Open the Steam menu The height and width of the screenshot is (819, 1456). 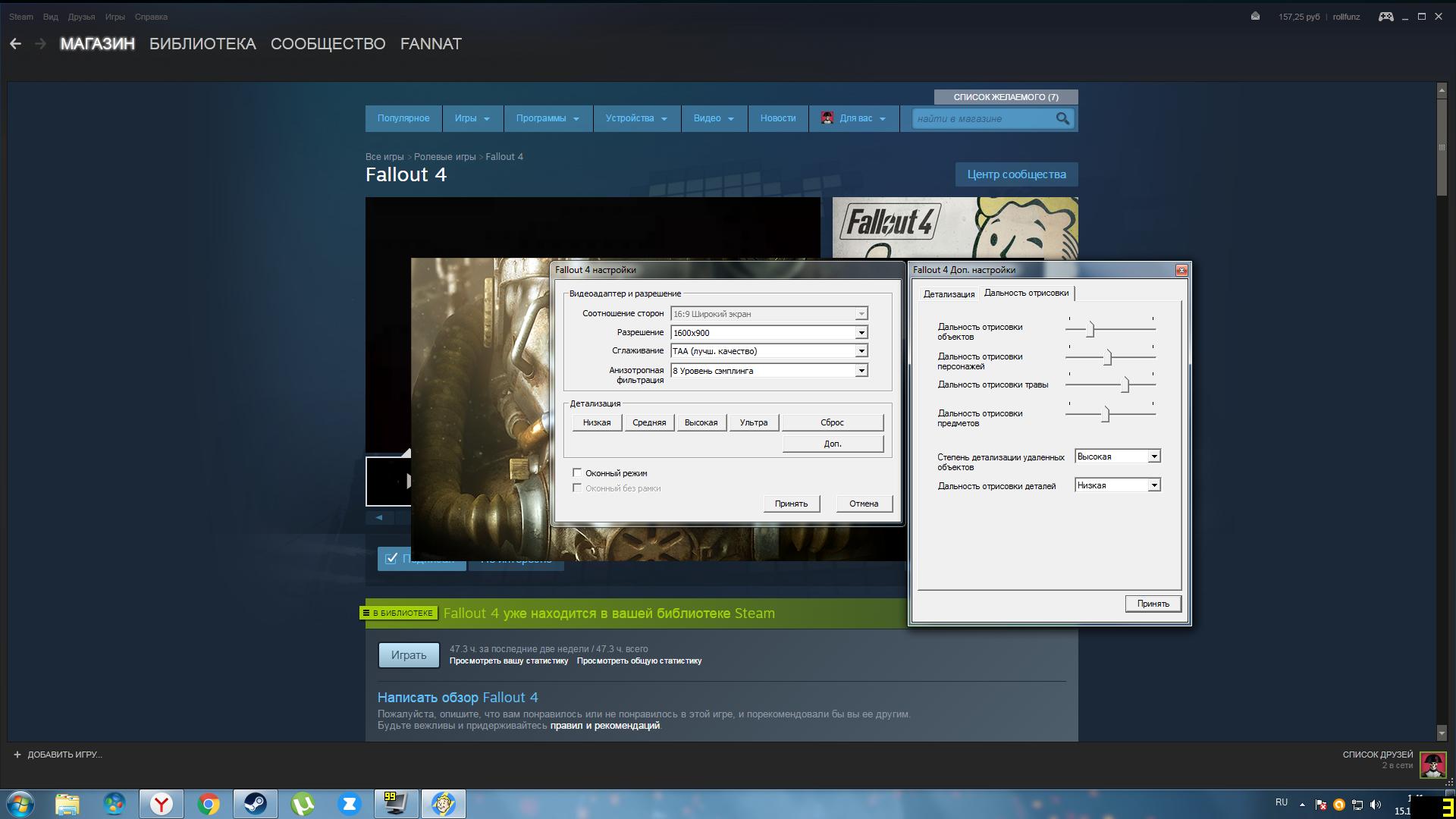(21, 17)
